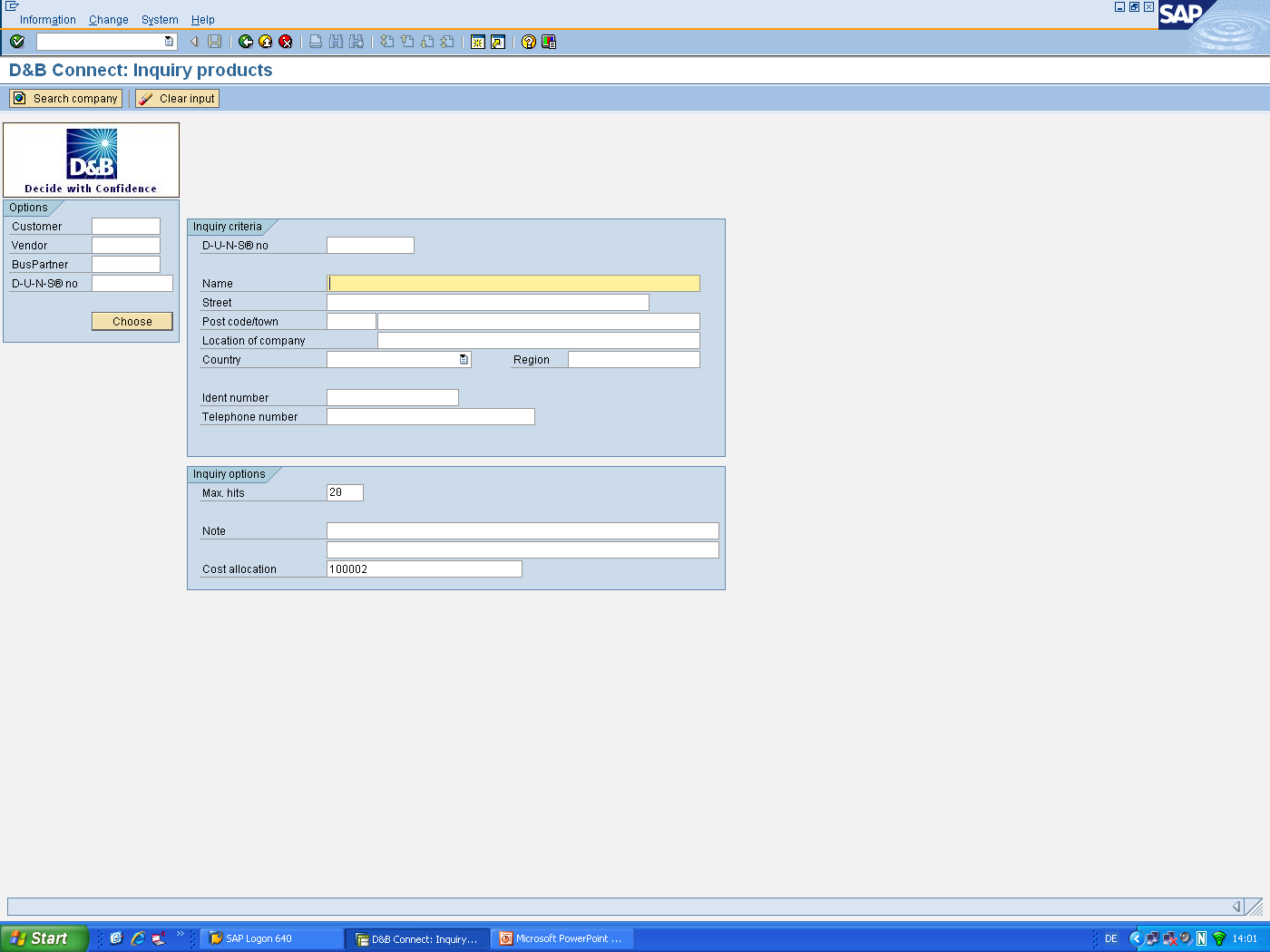This screenshot has width=1270, height=952.
Task: Open the command field history dropdown
Action: [169, 42]
